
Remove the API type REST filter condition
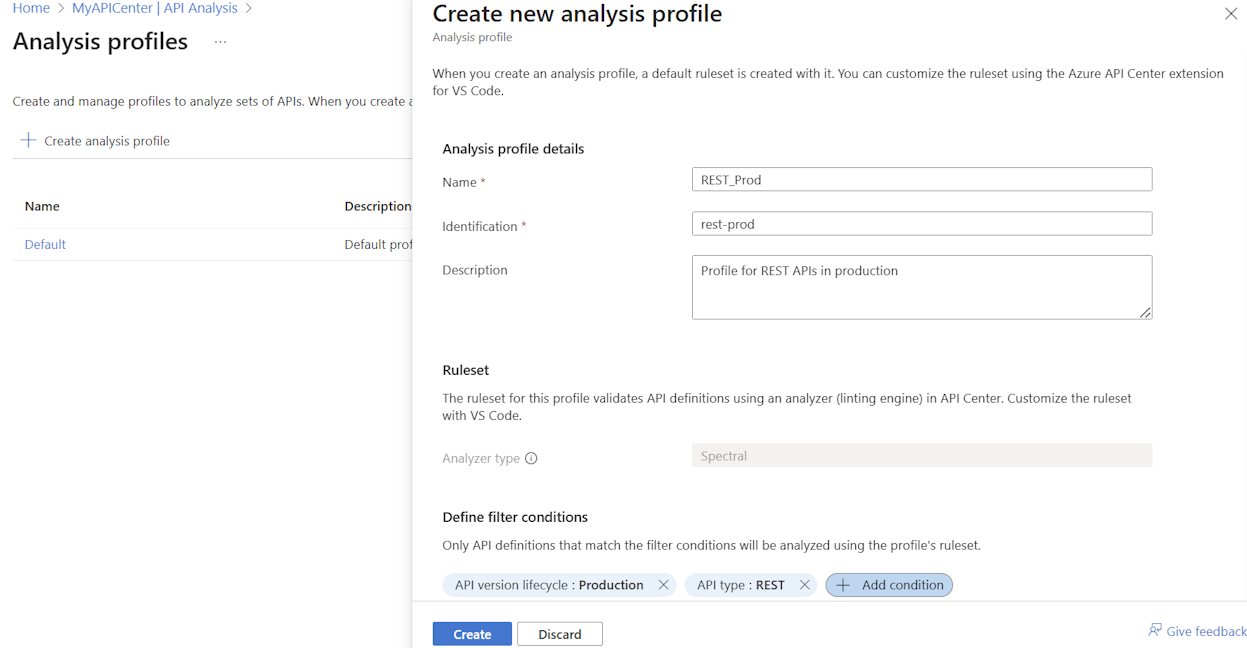tap(805, 584)
